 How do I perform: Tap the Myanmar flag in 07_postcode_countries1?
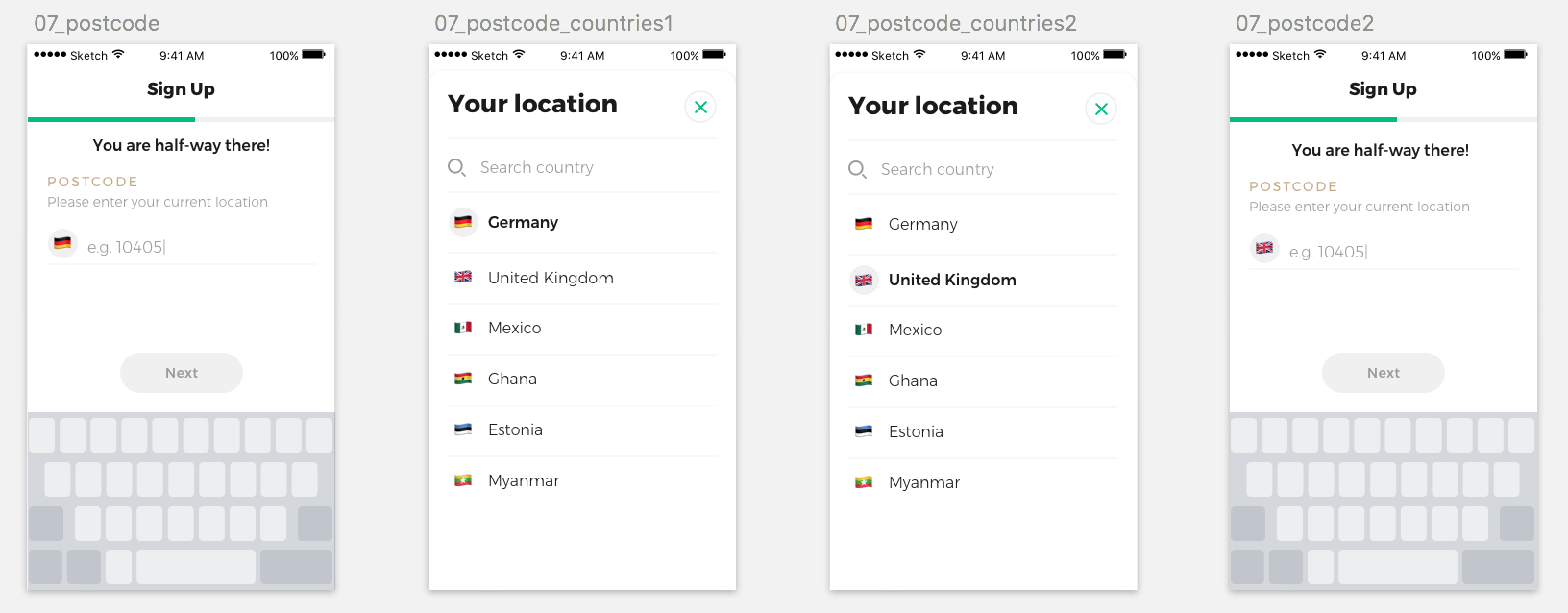coord(463,480)
